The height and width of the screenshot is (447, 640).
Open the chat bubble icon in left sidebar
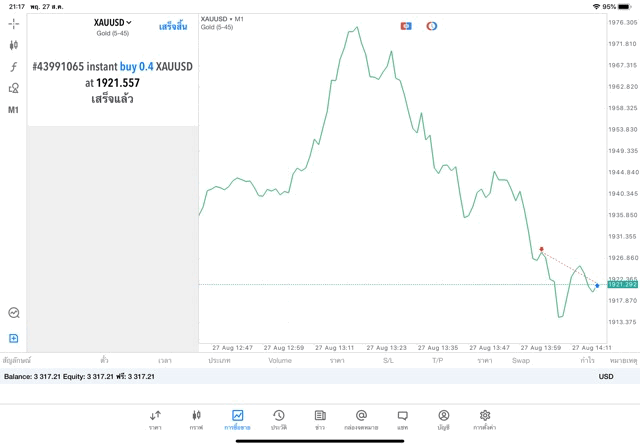[x=14, y=313]
